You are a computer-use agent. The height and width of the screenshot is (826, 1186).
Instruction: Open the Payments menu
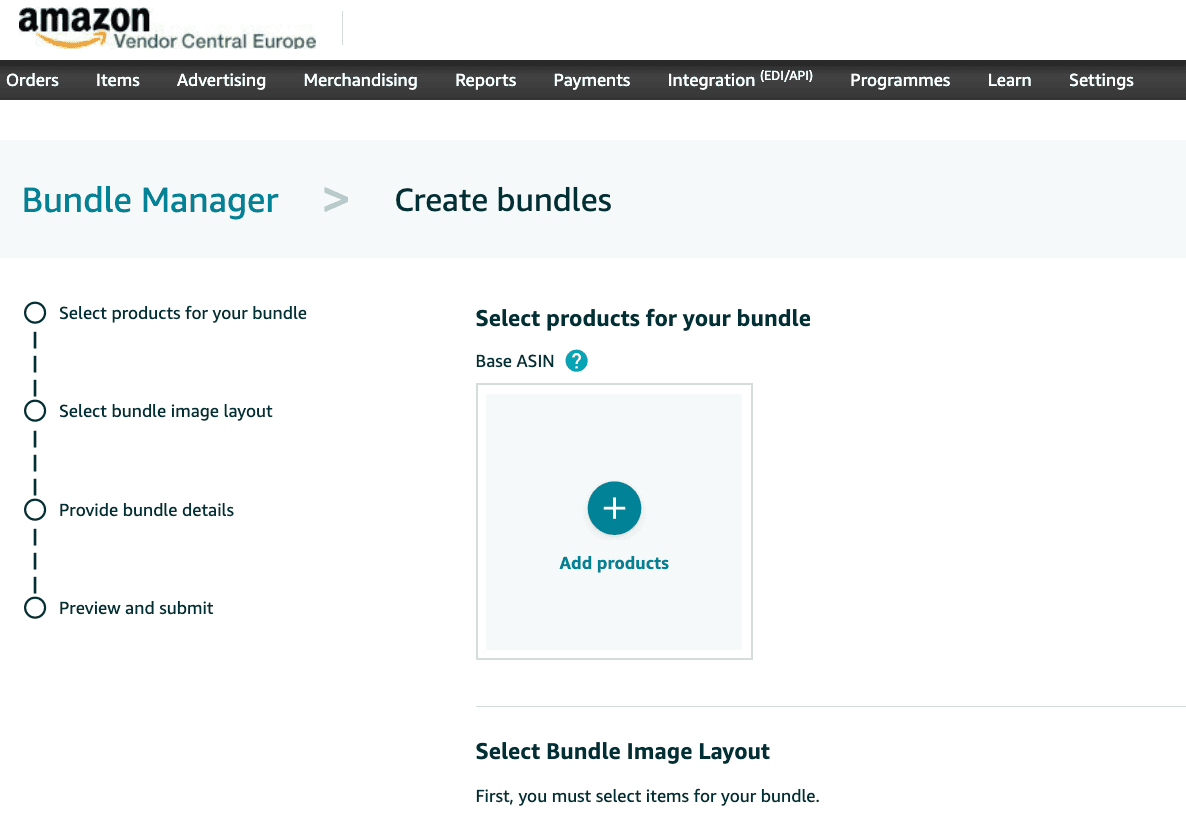coord(592,80)
